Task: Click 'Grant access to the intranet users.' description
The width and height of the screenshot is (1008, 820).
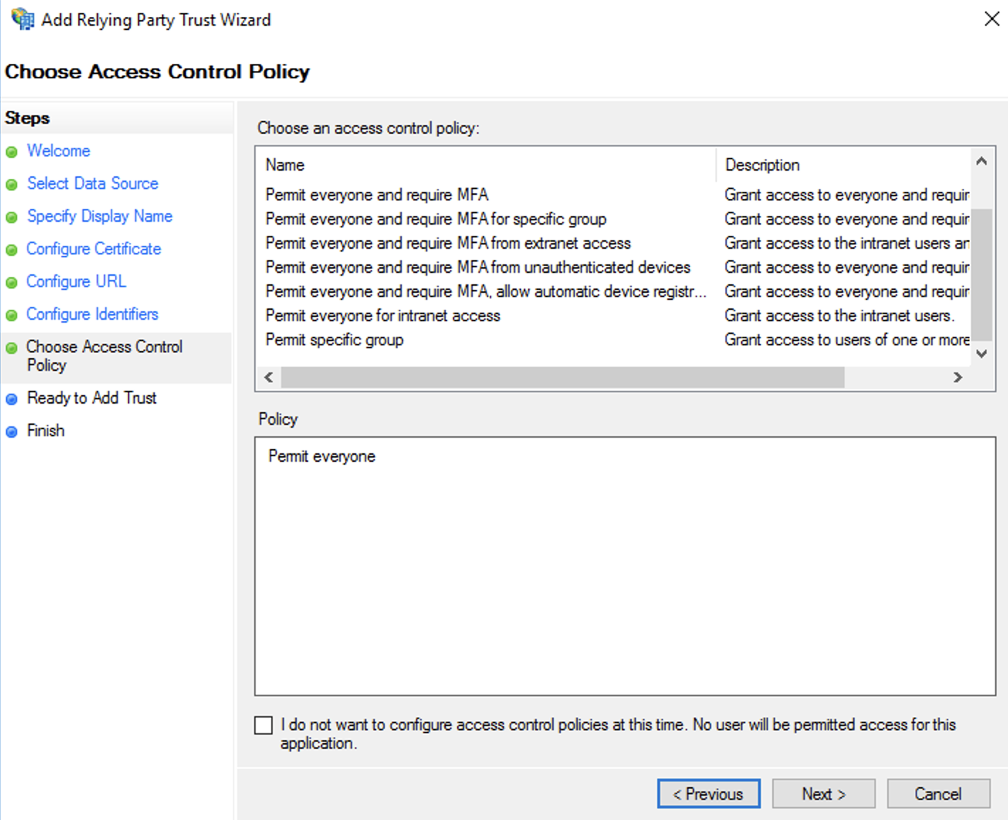Action: point(840,316)
